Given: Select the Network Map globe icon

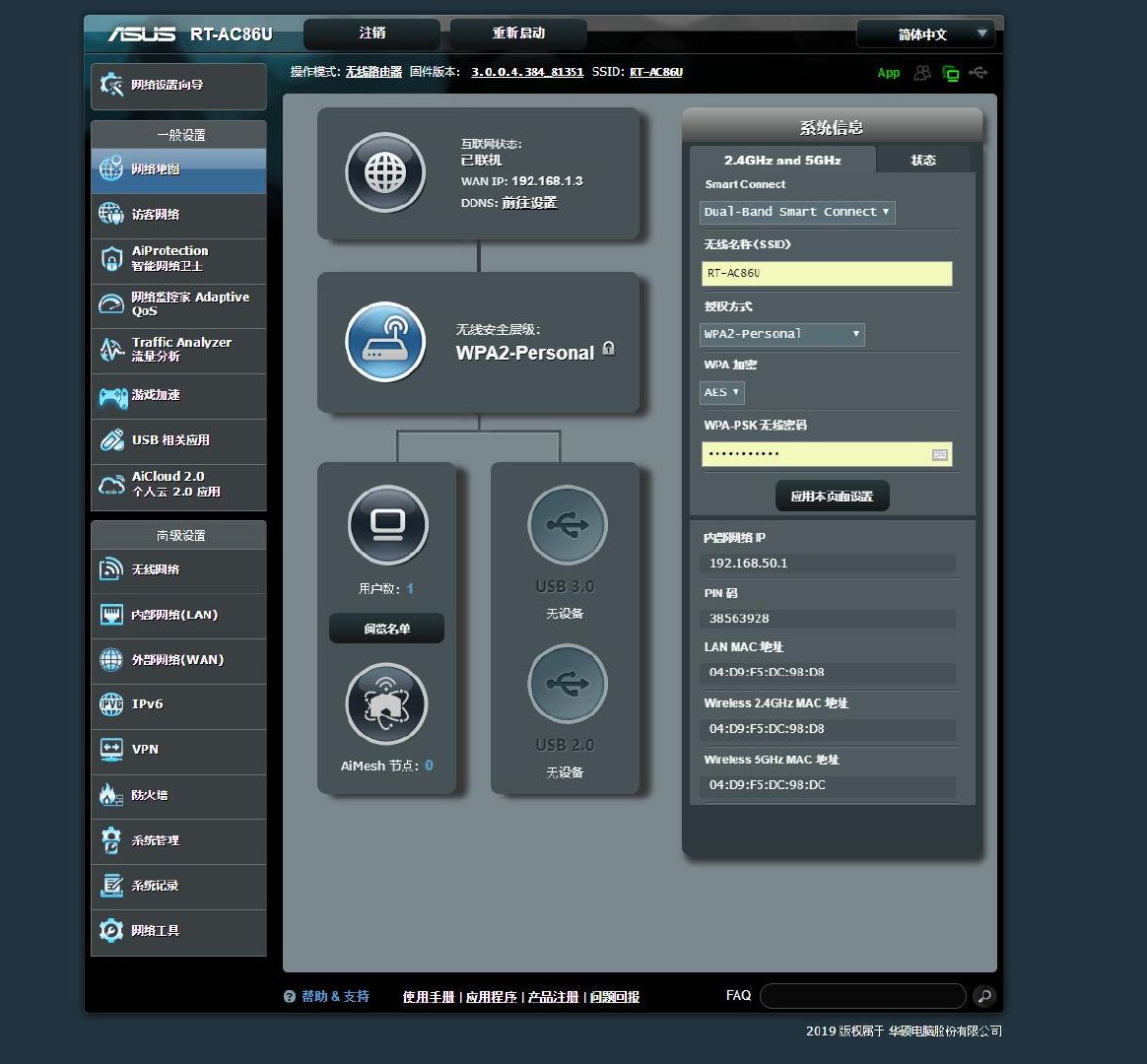Looking at the screenshot, I should point(111,168).
